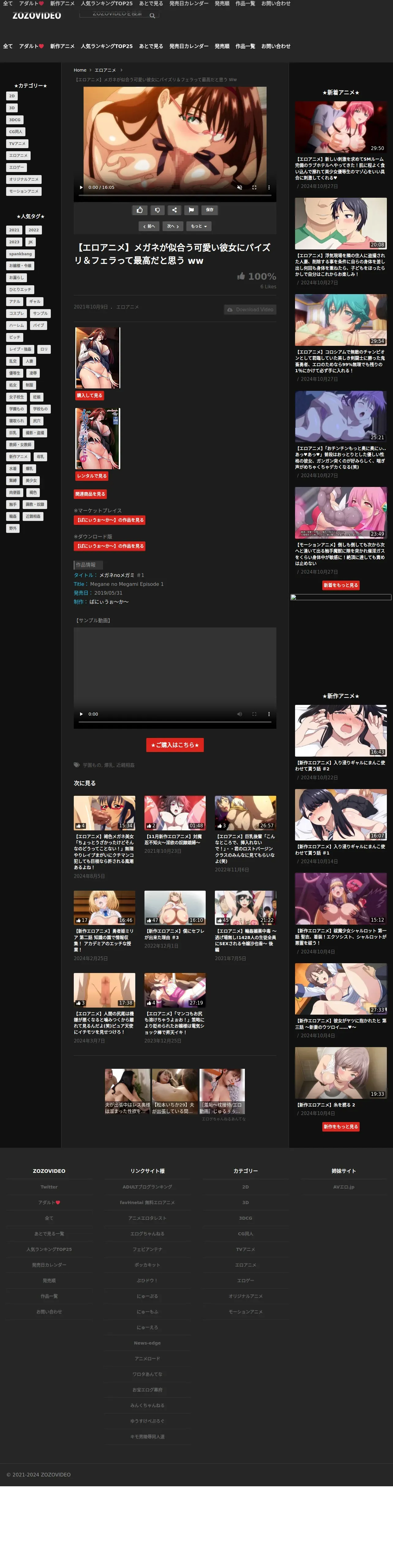The image size is (393, 1568).
Task: Click the thumbs-down dislike button
Action: (157, 210)
